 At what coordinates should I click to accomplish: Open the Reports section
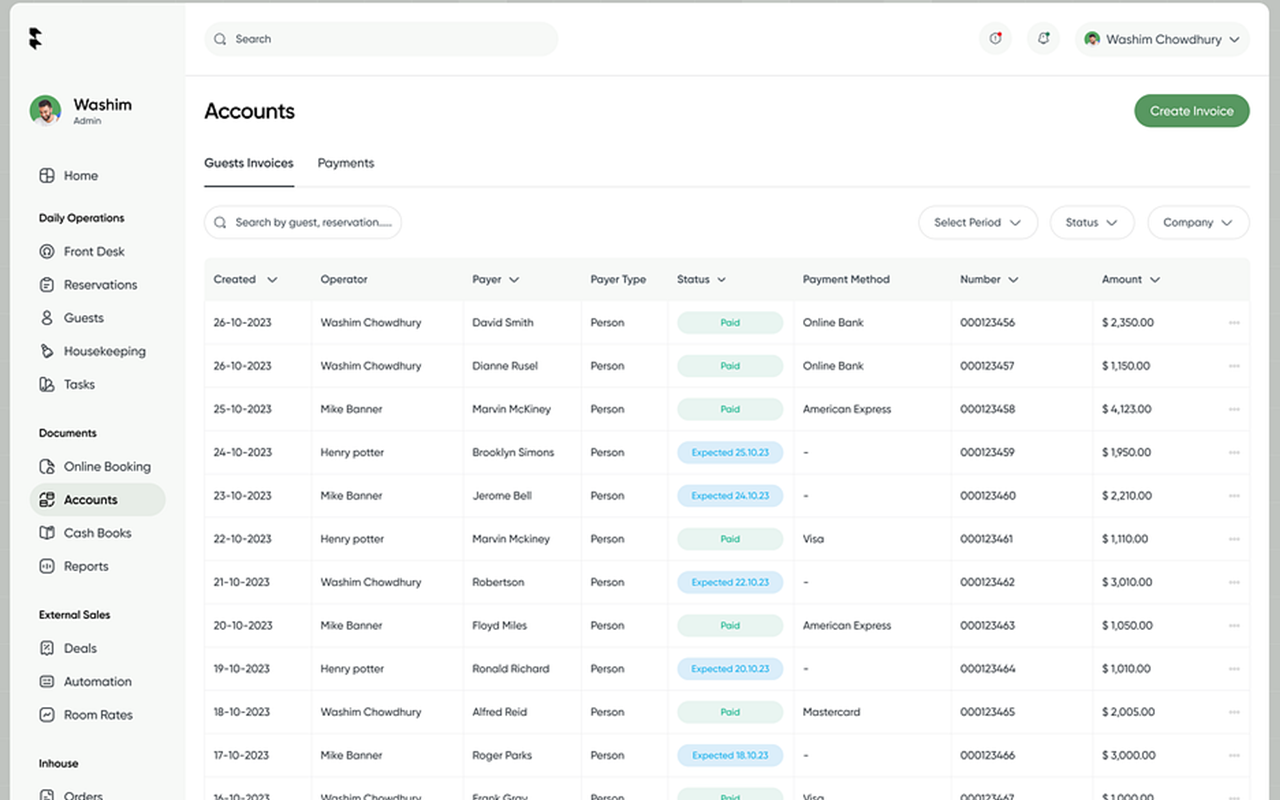pos(88,565)
